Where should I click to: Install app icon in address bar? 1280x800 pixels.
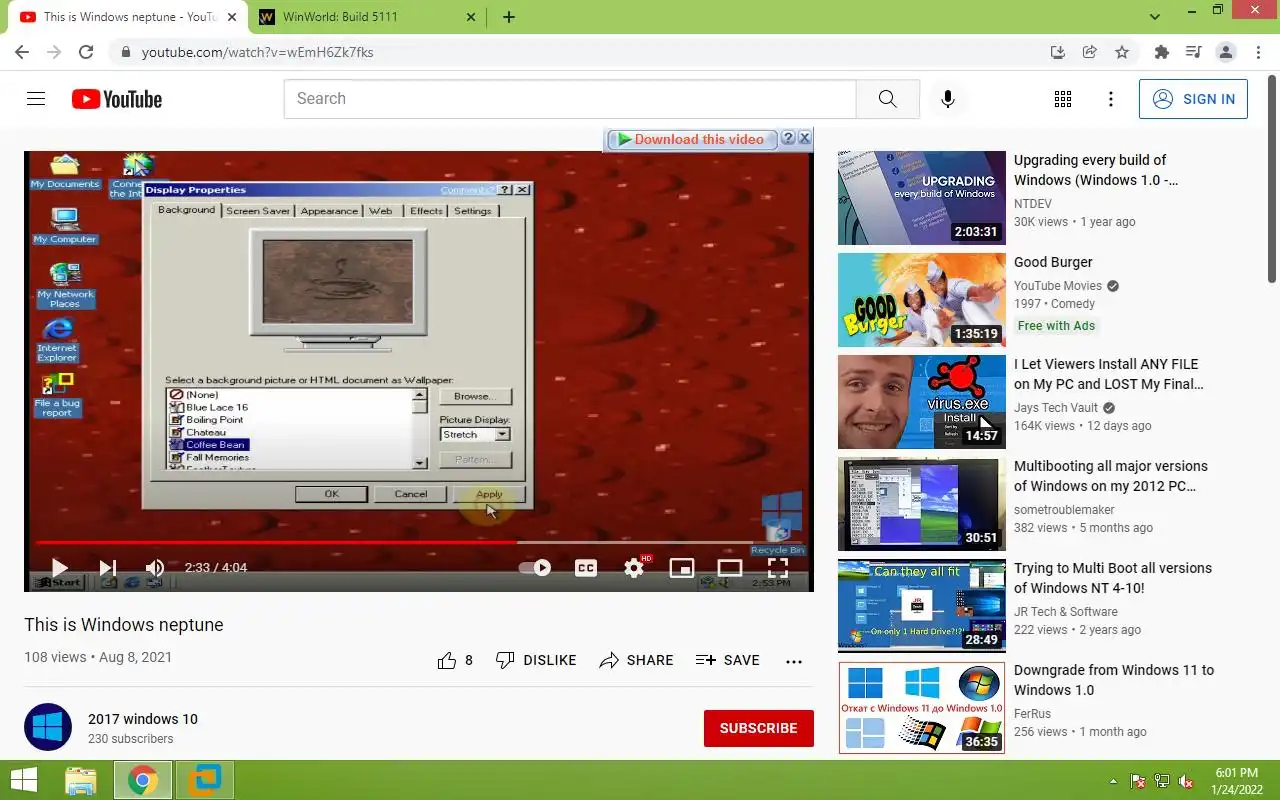point(1058,52)
